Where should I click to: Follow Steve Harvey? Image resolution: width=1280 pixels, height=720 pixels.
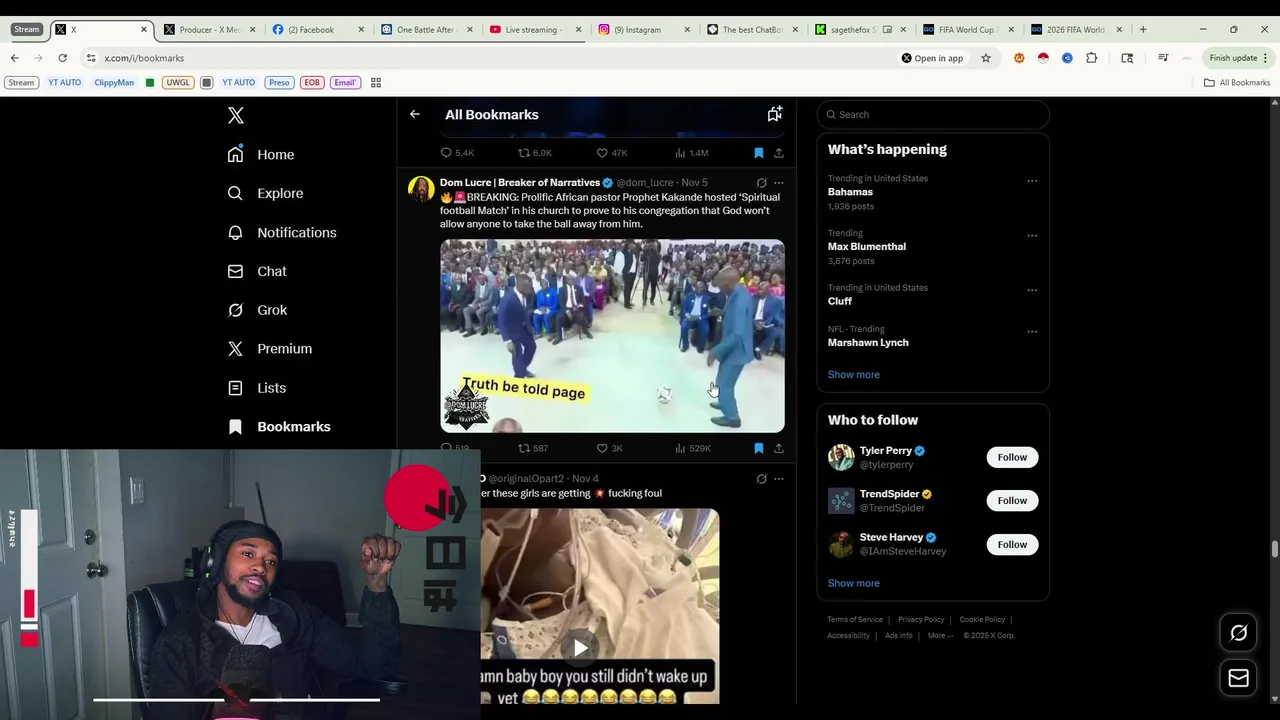coord(1012,544)
